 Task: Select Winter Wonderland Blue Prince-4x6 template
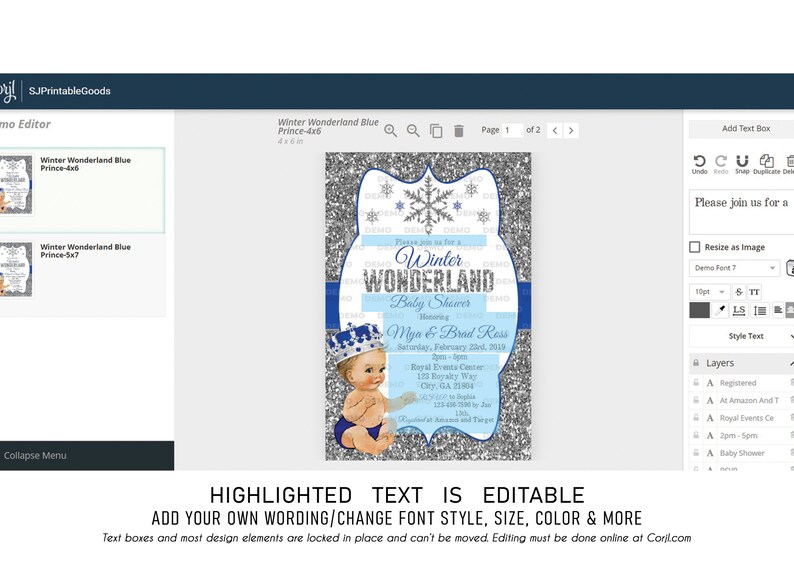pyautogui.click(x=82, y=190)
